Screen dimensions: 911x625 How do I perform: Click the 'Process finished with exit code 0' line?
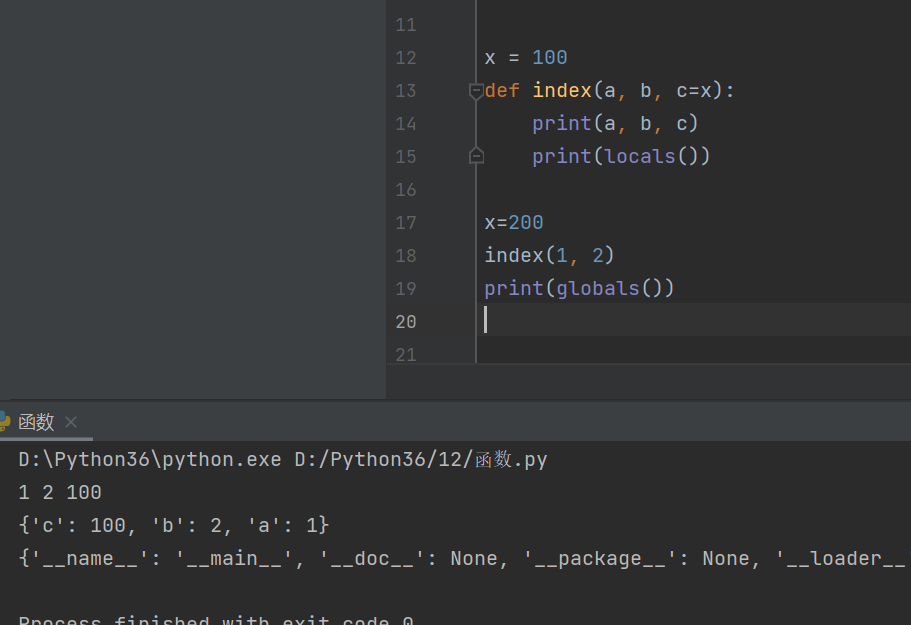point(216,619)
